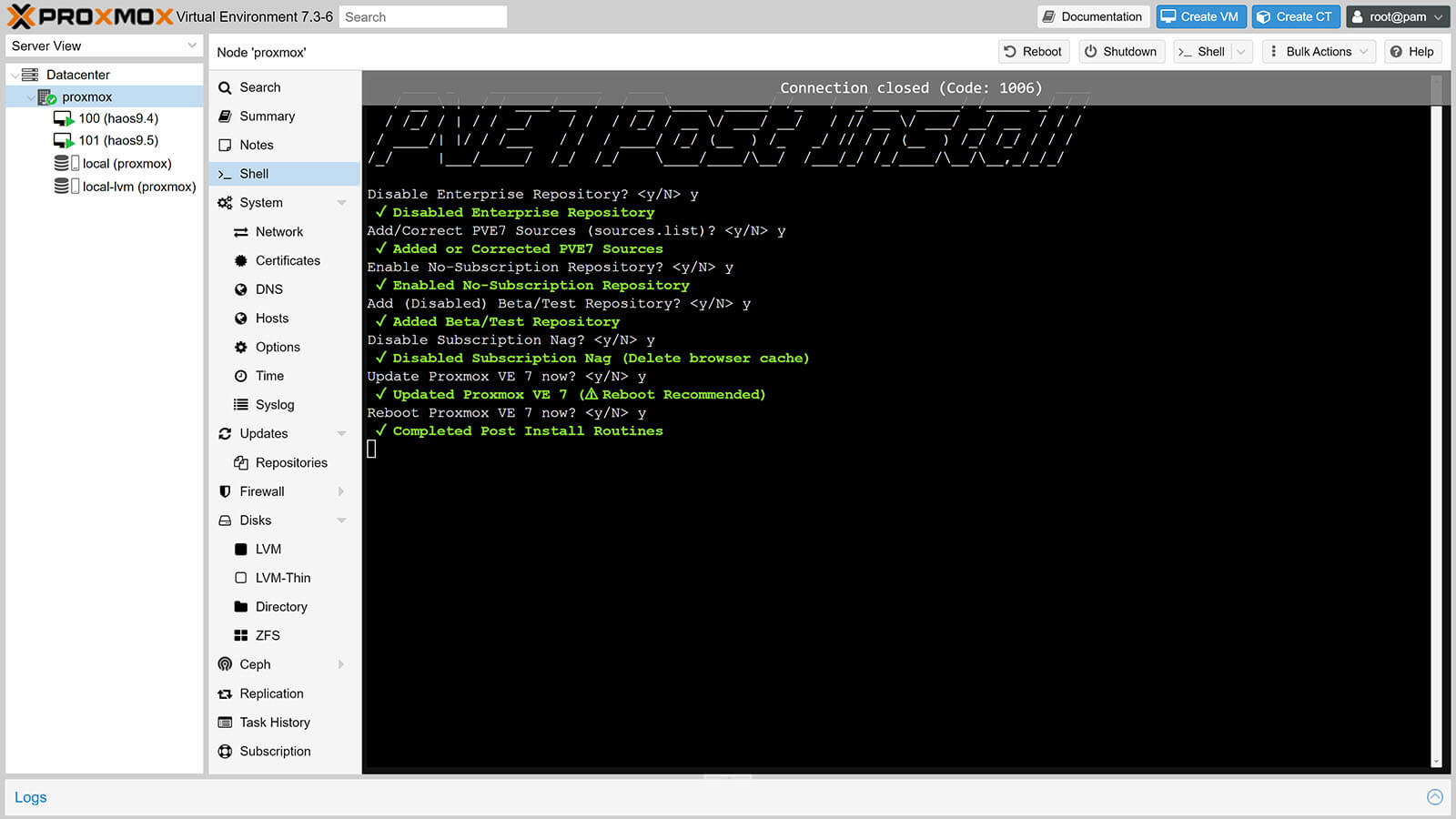Open the Shell button dropdown arrow
This screenshot has width=1456, height=819.
pos(1241,52)
